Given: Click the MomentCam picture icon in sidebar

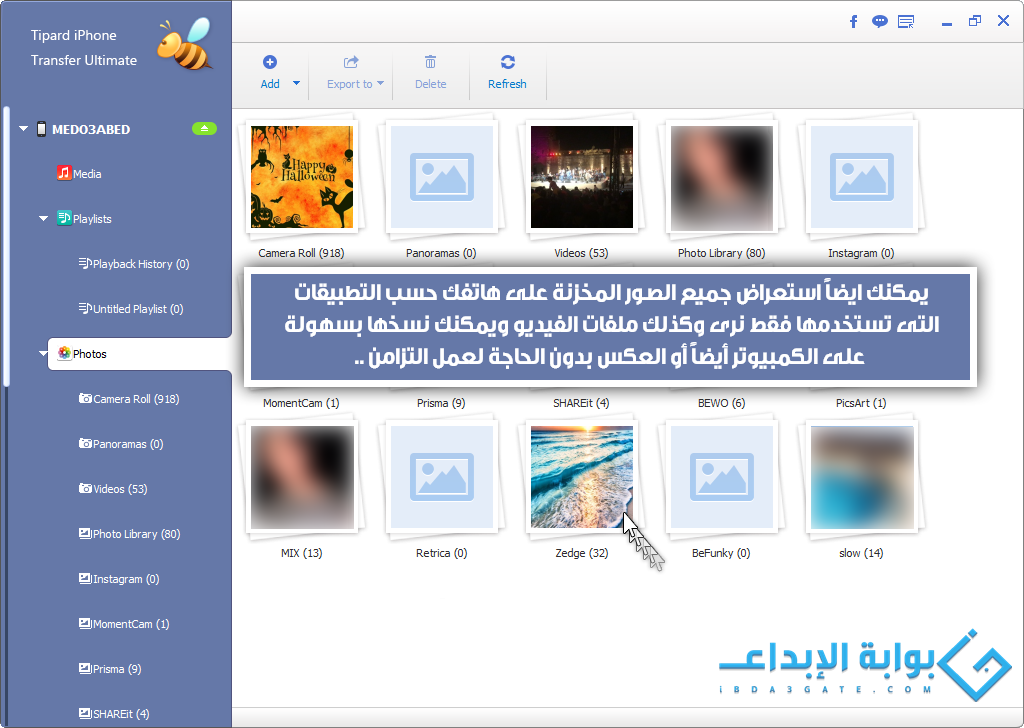Looking at the screenshot, I should pos(85,624).
